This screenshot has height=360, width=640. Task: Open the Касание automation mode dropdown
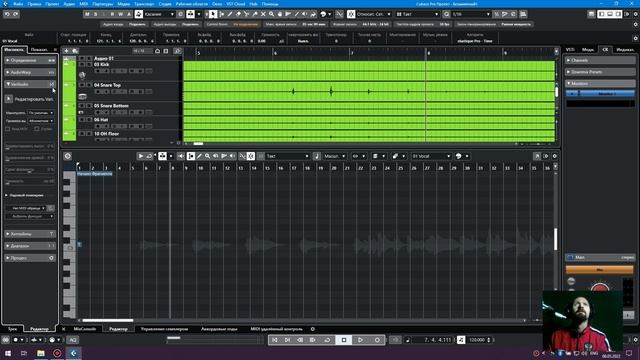tap(159, 14)
